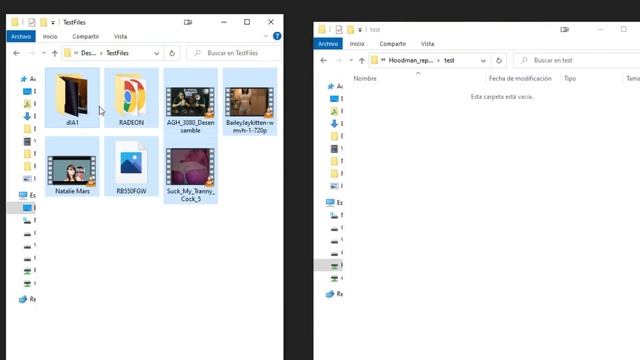Select Network icon in TestFiles sidebar

tap(23, 299)
